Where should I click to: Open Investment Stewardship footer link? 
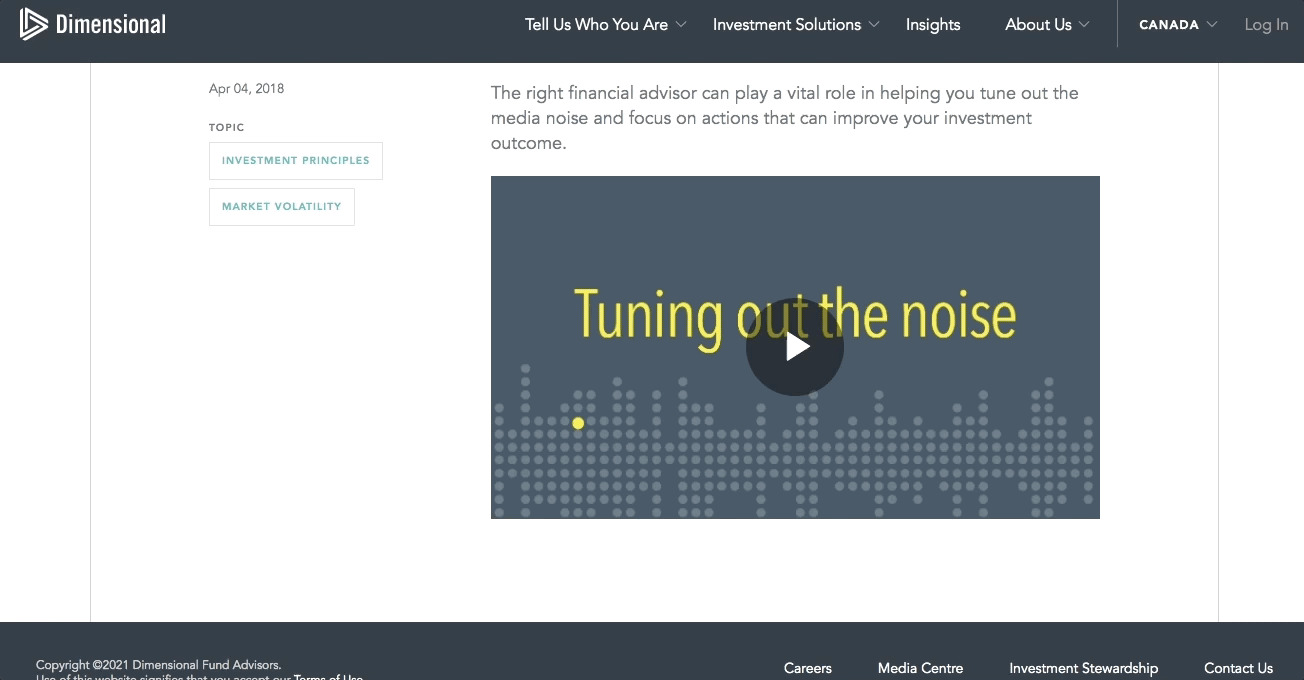click(x=1083, y=668)
